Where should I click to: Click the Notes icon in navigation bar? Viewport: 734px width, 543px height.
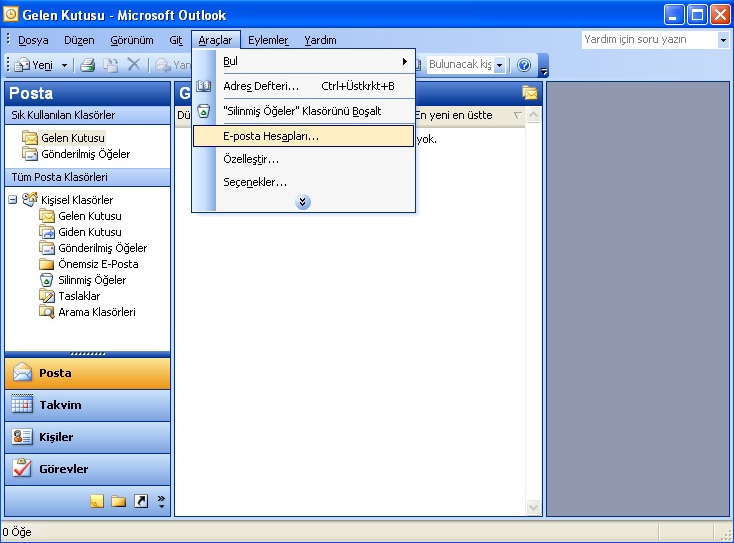[x=97, y=501]
